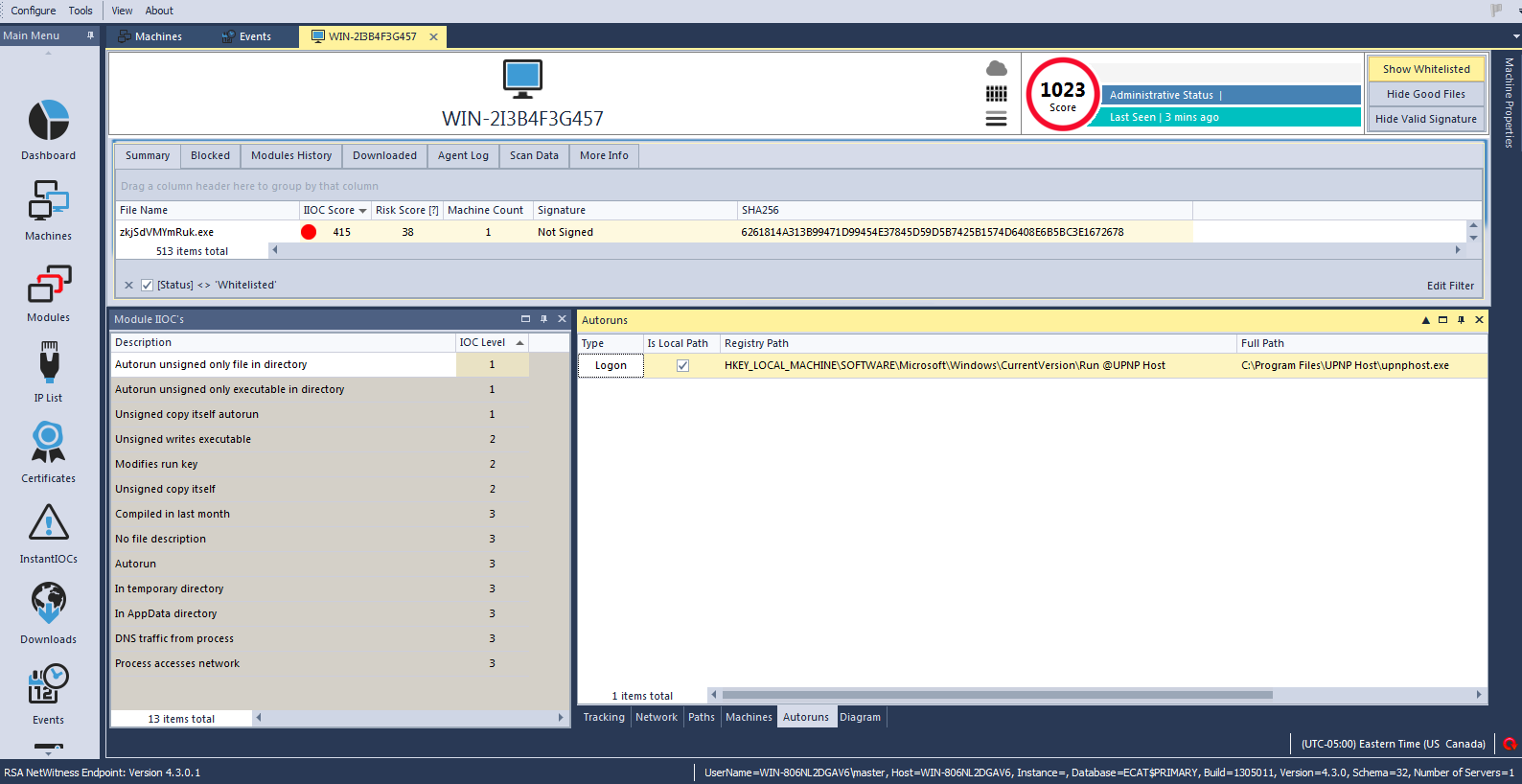The image size is (1522, 784).
Task: Toggle Is Local Path checkbox for upnphost
Action: coord(682,365)
